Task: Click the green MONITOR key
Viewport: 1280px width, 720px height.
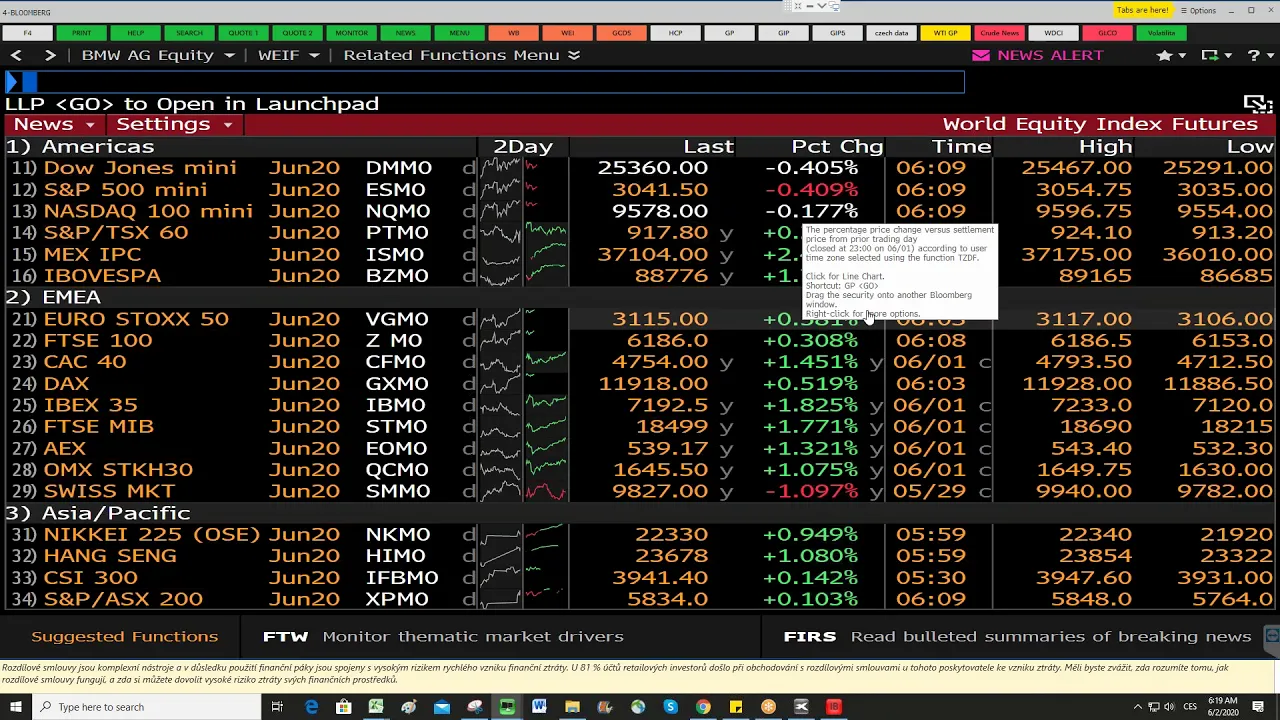Action: [351, 33]
